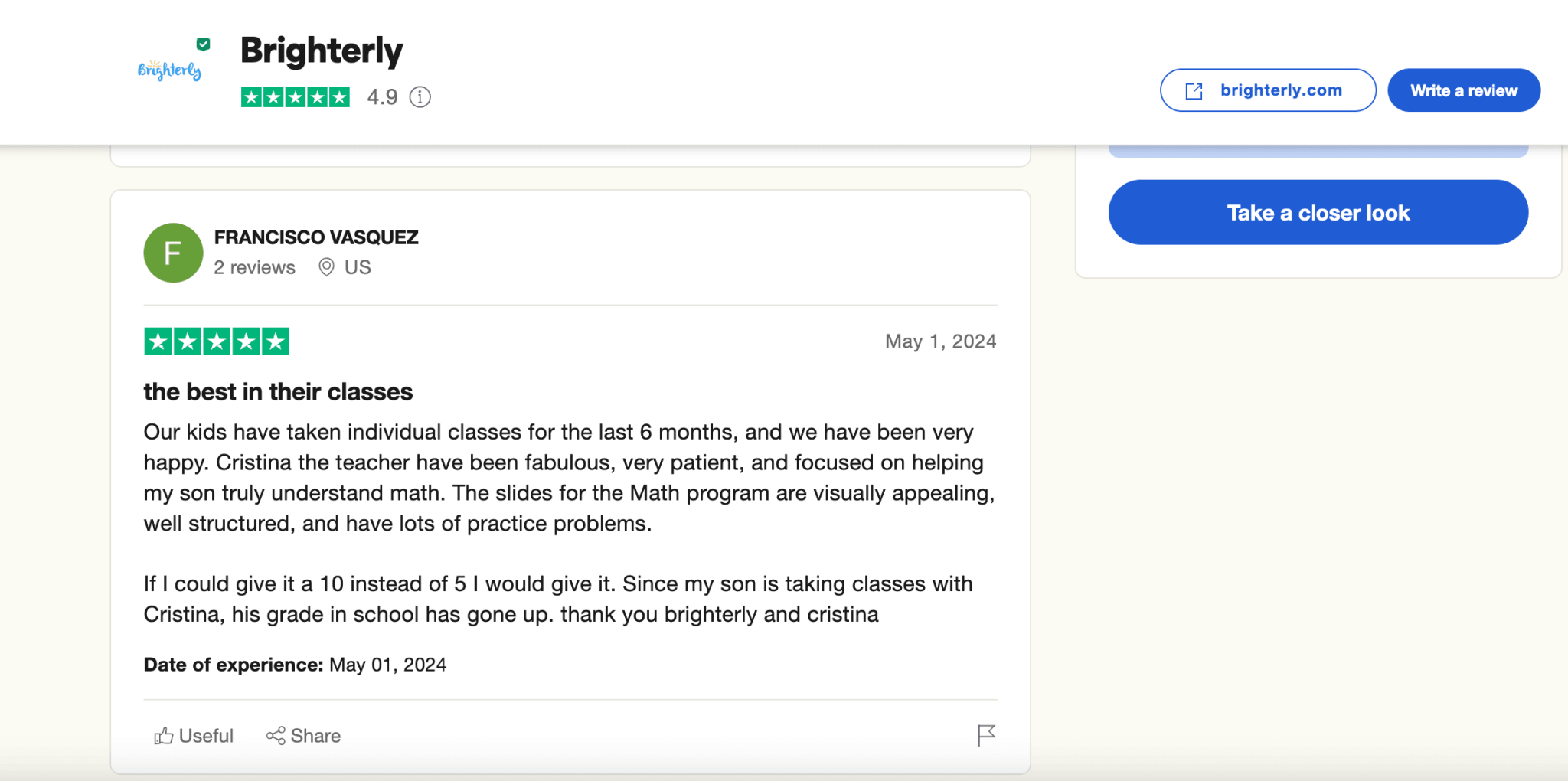Image resolution: width=1568 pixels, height=781 pixels.
Task: Click the location pin icon next to US
Action: [326, 267]
